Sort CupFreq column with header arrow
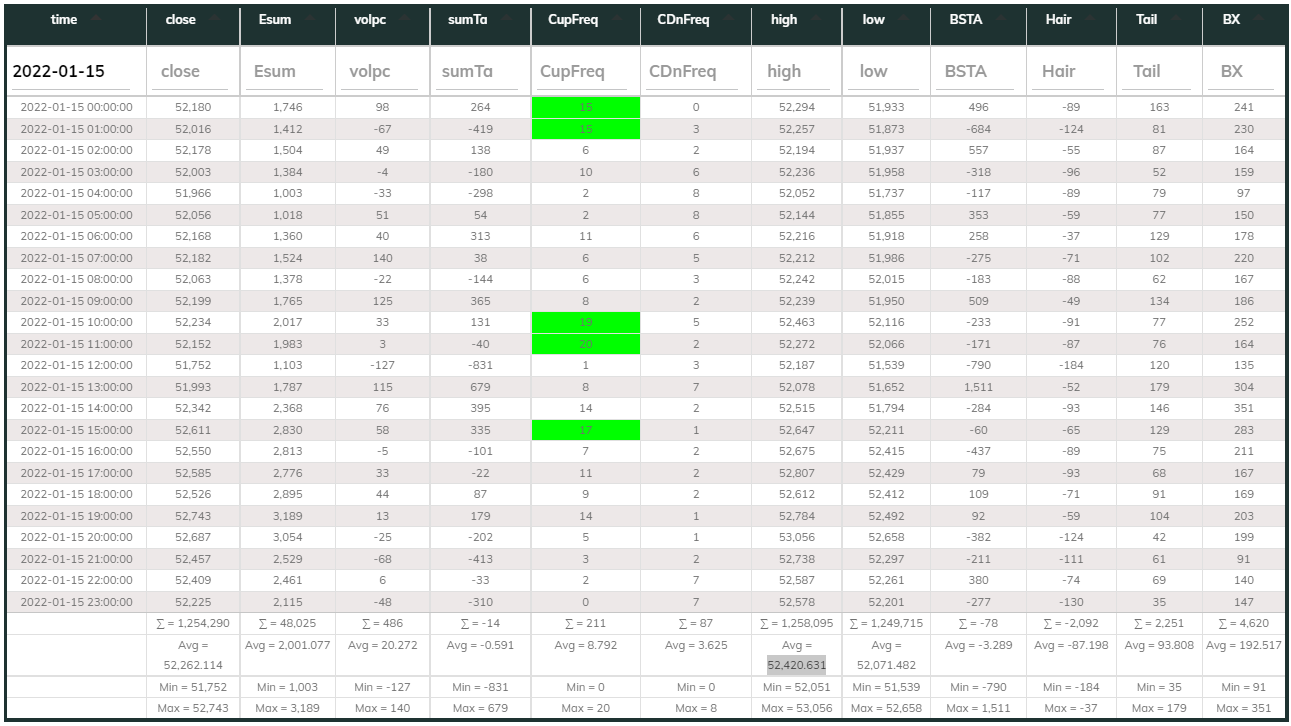The width and height of the screenshot is (1291, 726). (615, 20)
